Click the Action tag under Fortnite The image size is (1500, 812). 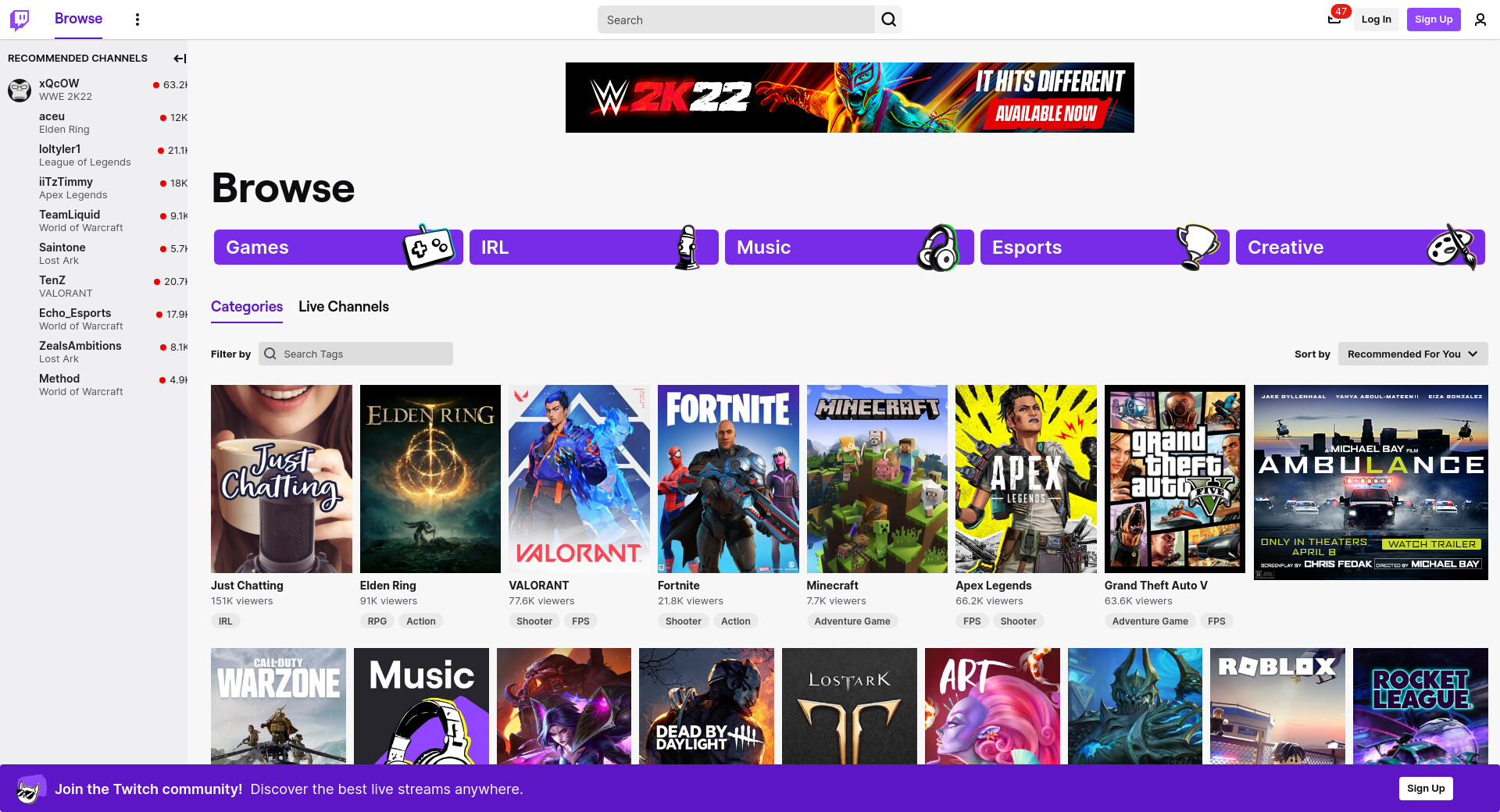coord(736,621)
